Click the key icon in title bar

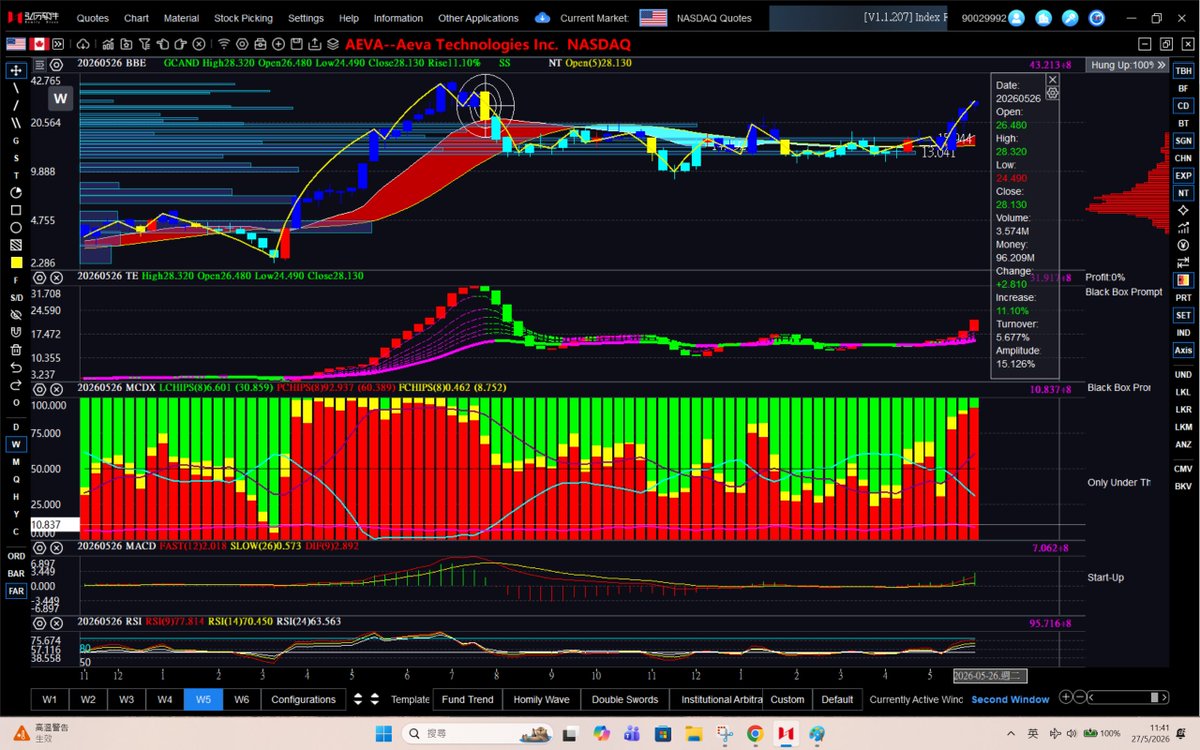[1071, 18]
